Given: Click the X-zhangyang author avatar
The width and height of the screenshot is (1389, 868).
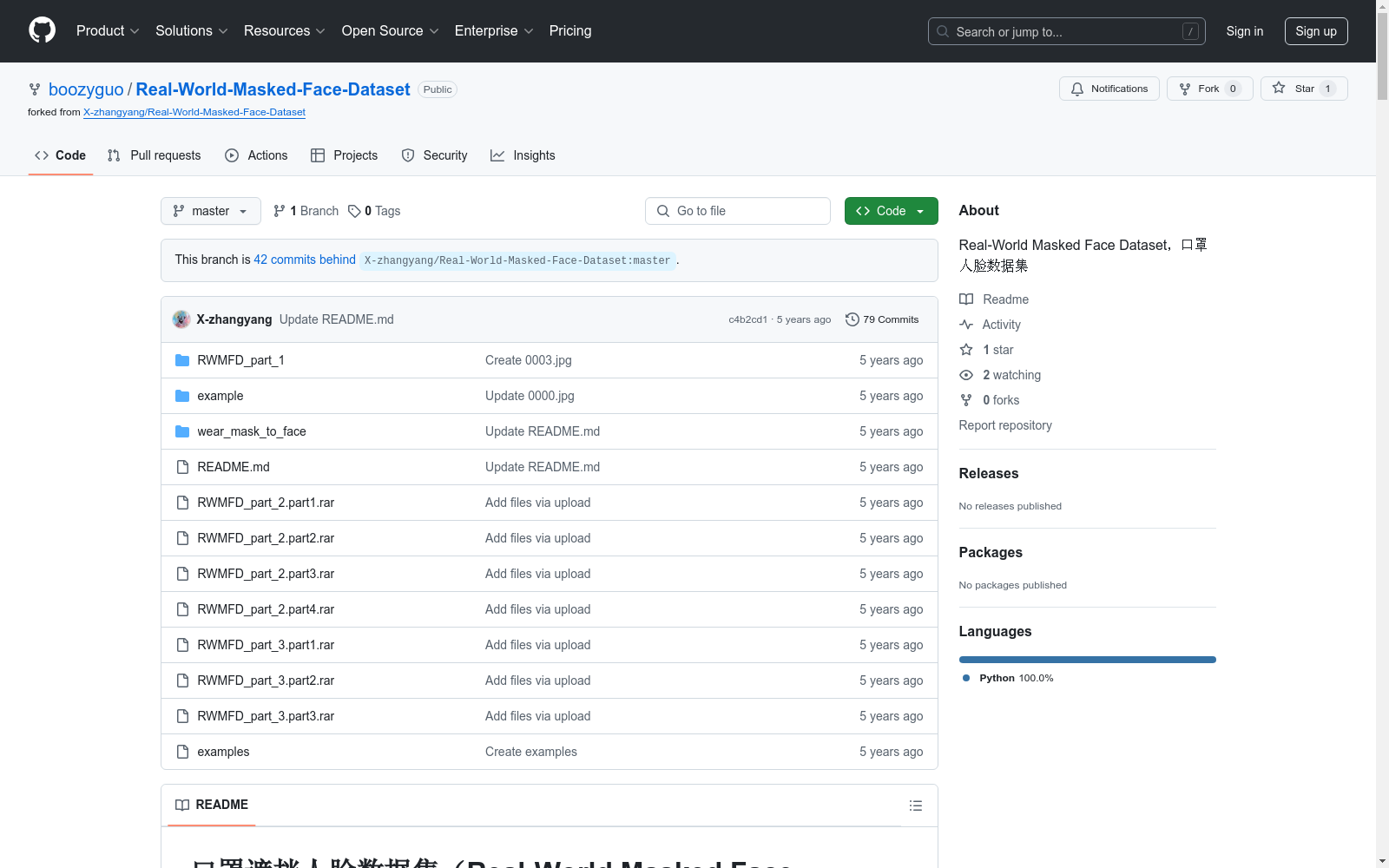Looking at the screenshot, I should (181, 319).
